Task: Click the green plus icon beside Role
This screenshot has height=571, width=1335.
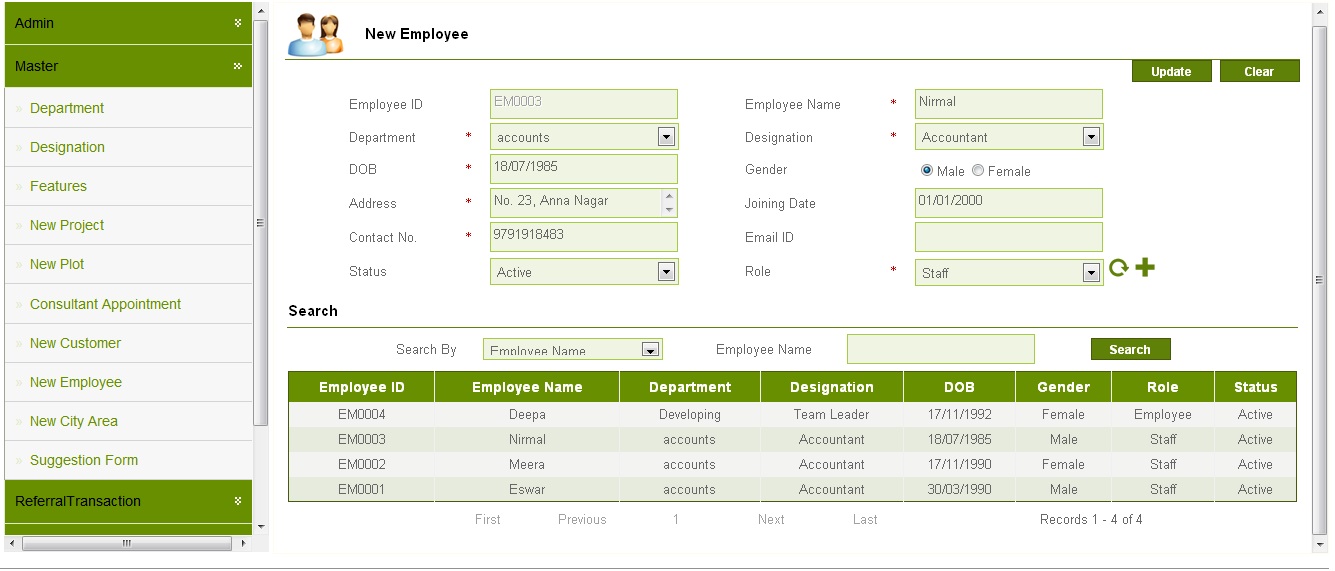Action: pos(1145,268)
